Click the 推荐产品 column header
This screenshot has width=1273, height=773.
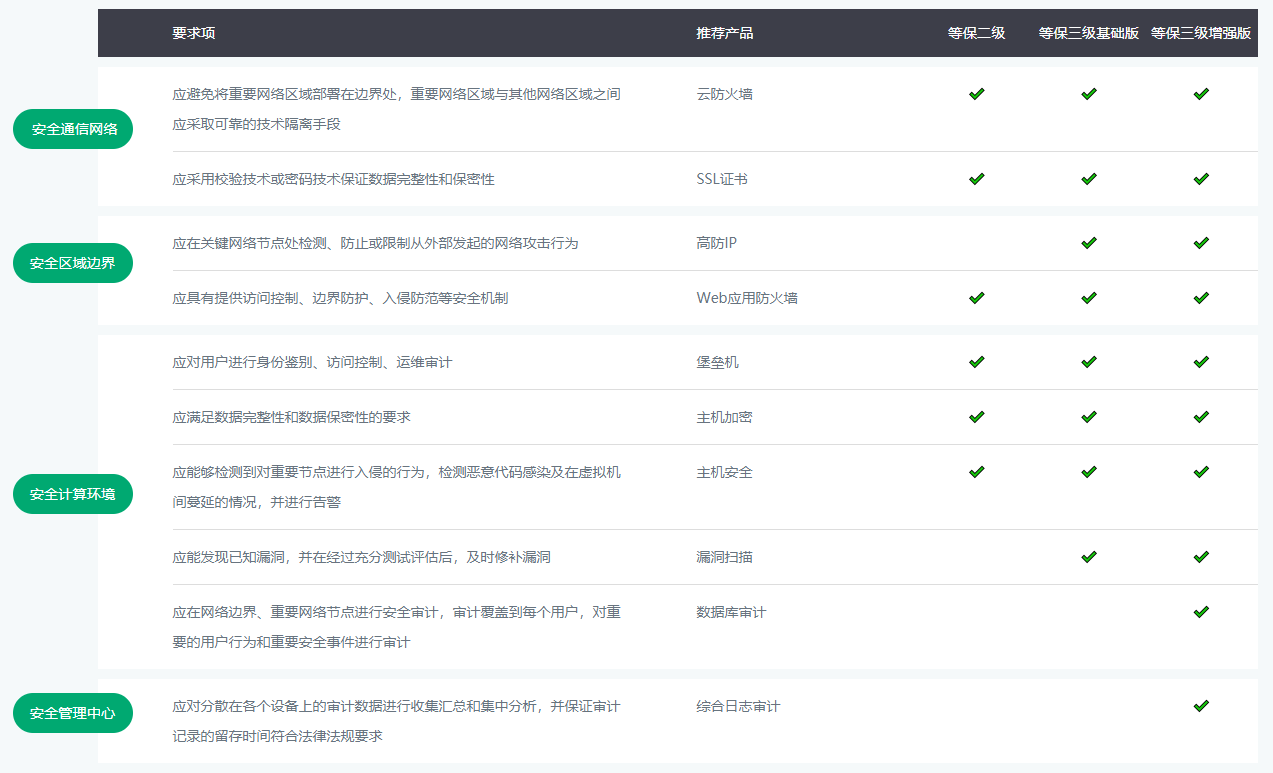click(725, 33)
